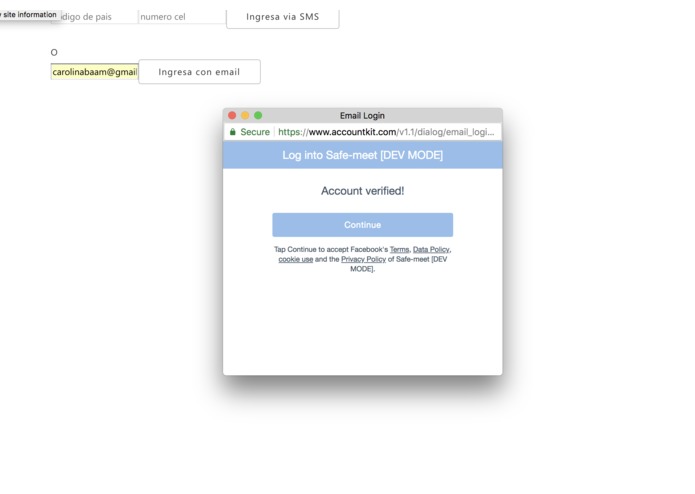The height and width of the screenshot is (494, 695).
Task: Click the green Secure lock icon
Action: click(233, 132)
